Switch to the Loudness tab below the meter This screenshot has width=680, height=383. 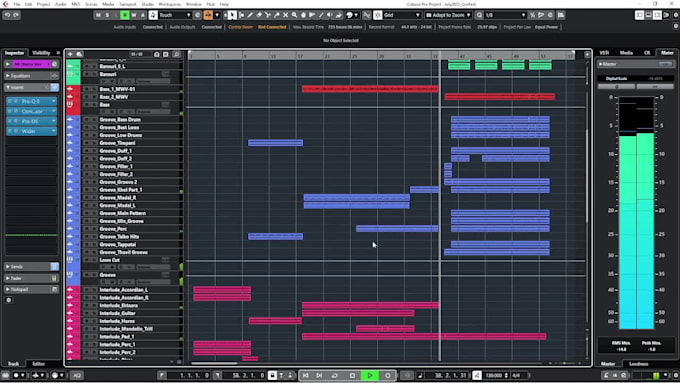tap(638, 364)
